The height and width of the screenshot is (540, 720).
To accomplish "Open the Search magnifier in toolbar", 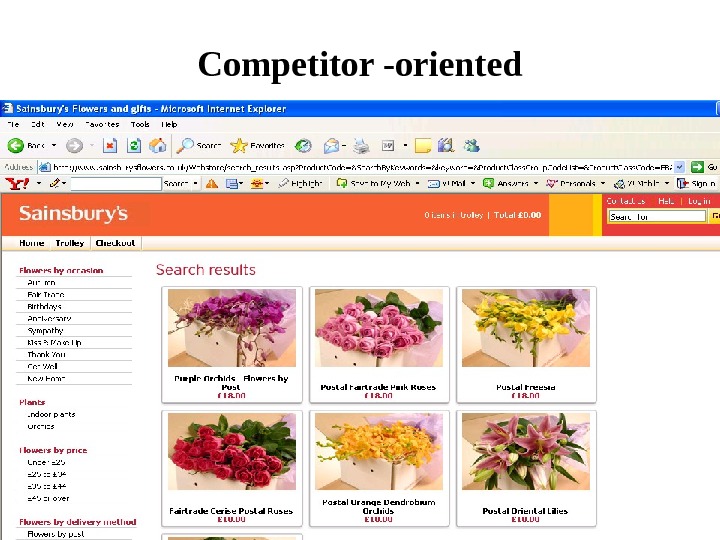I will (185, 146).
